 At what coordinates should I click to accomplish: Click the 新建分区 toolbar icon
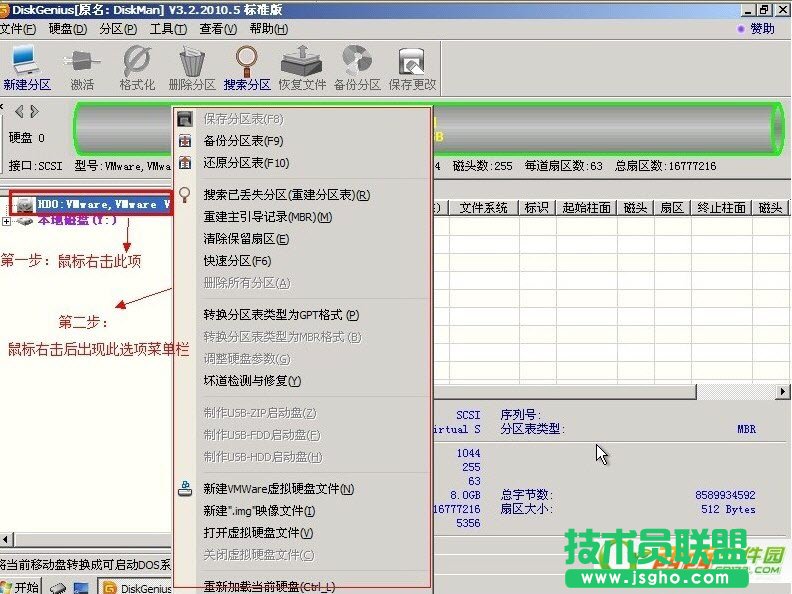[x=26, y=68]
